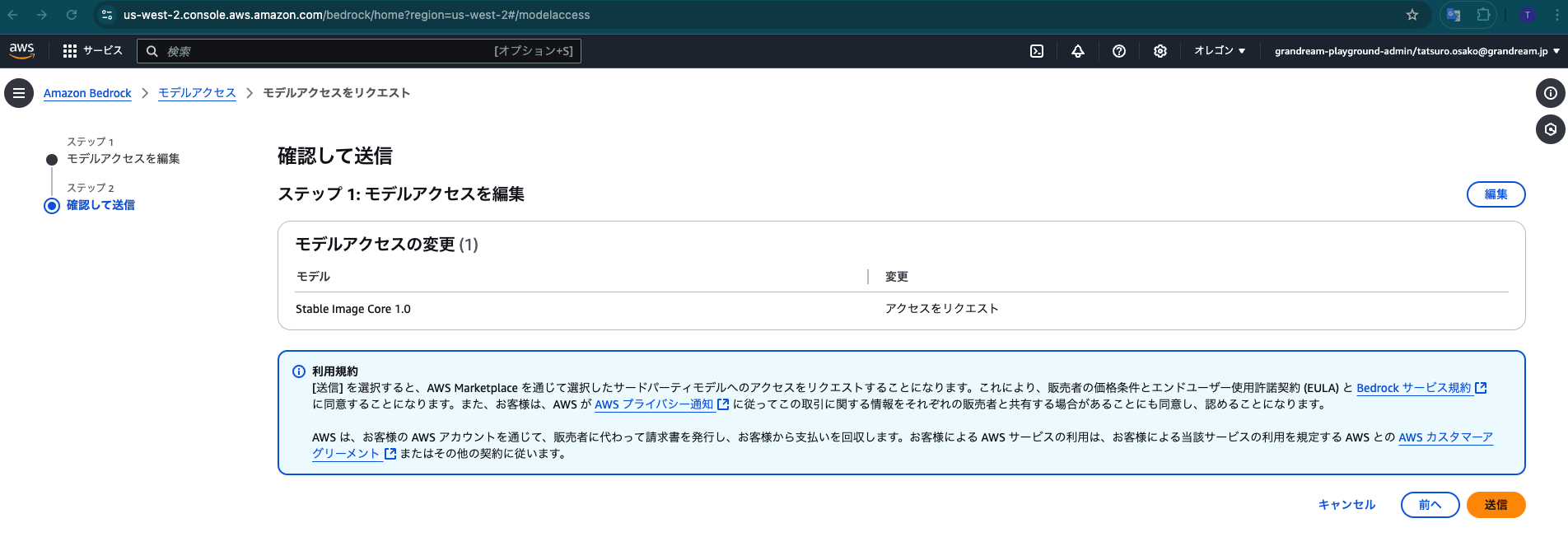Navigate to モデルアクセス breadcrumb
Image resolution: width=1568 pixels, height=537 pixels.
(197, 93)
